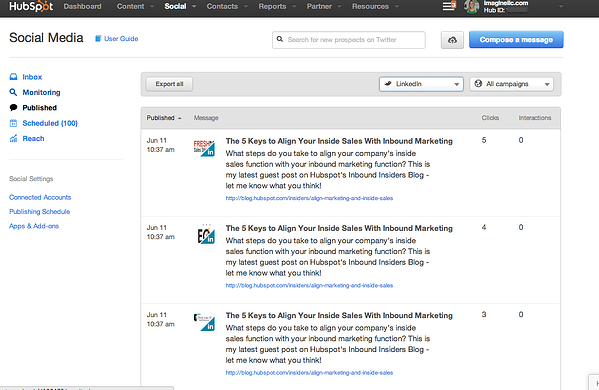Select the Monitoring magnifier icon

[x=13, y=92]
